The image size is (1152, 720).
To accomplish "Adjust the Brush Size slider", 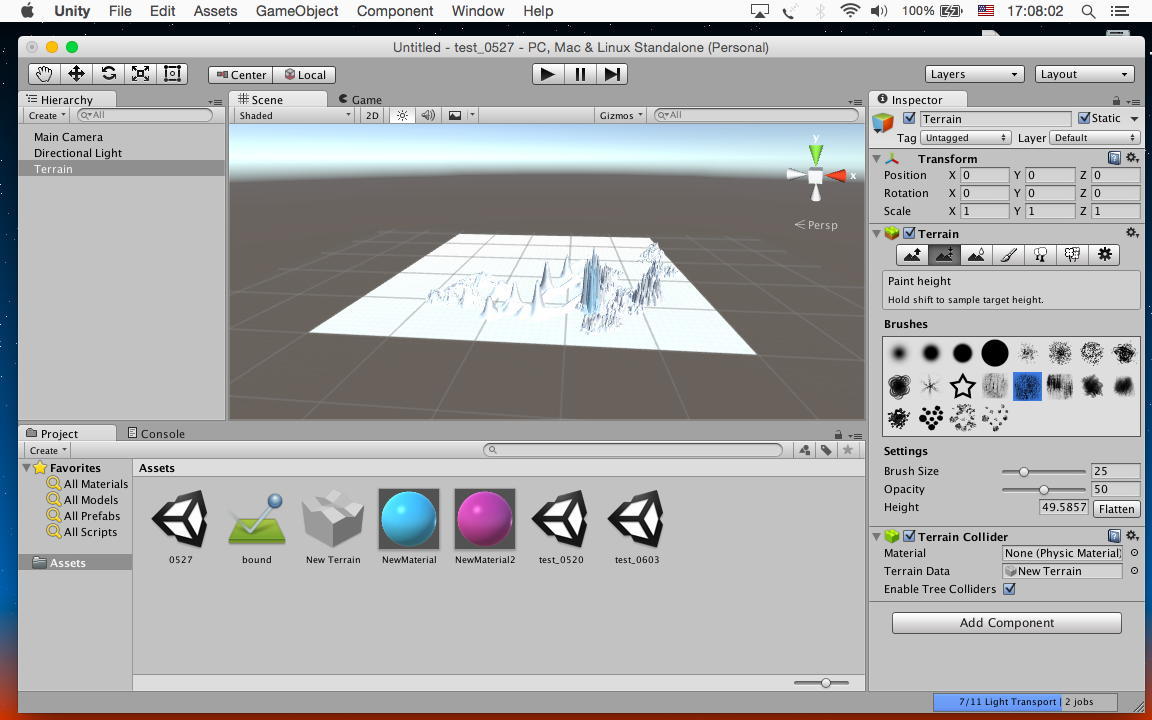I will tap(1024, 471).
